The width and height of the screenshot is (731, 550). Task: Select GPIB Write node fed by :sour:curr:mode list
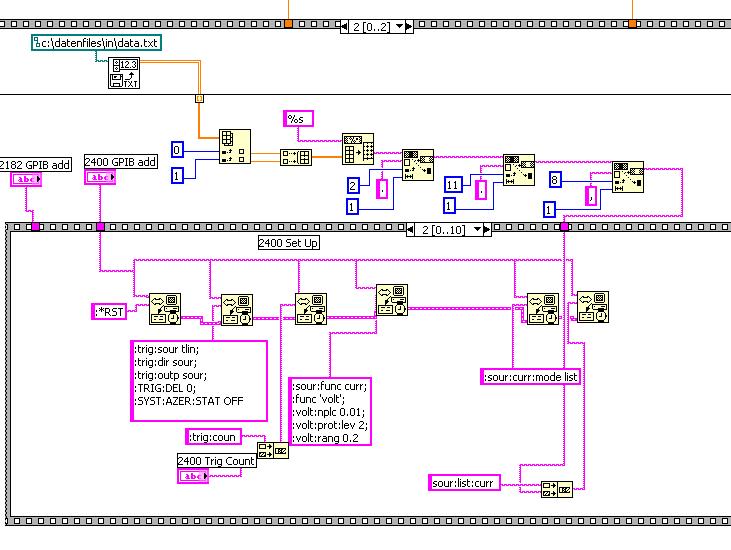(x=543, y=309)
